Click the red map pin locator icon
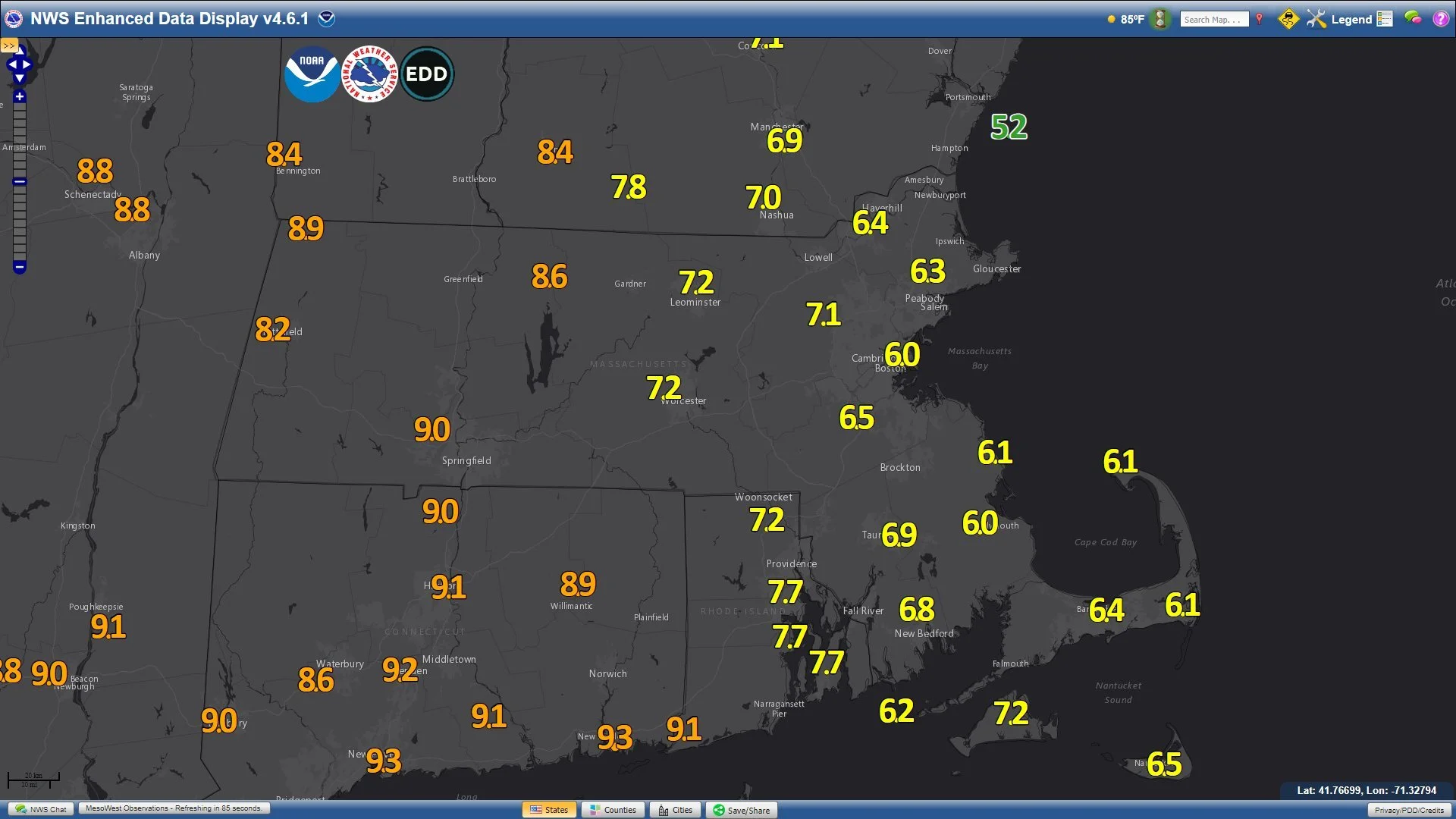 click(1259, 19)
